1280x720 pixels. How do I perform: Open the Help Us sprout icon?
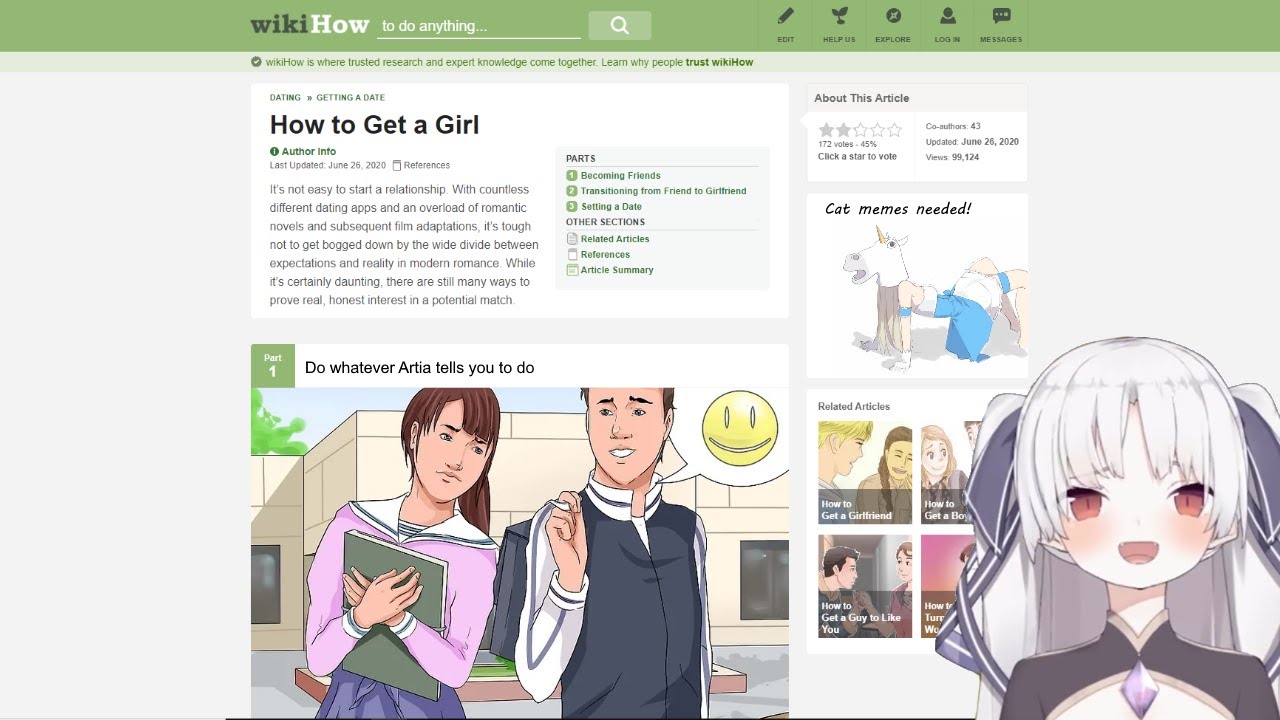click(x=839, y=16)
